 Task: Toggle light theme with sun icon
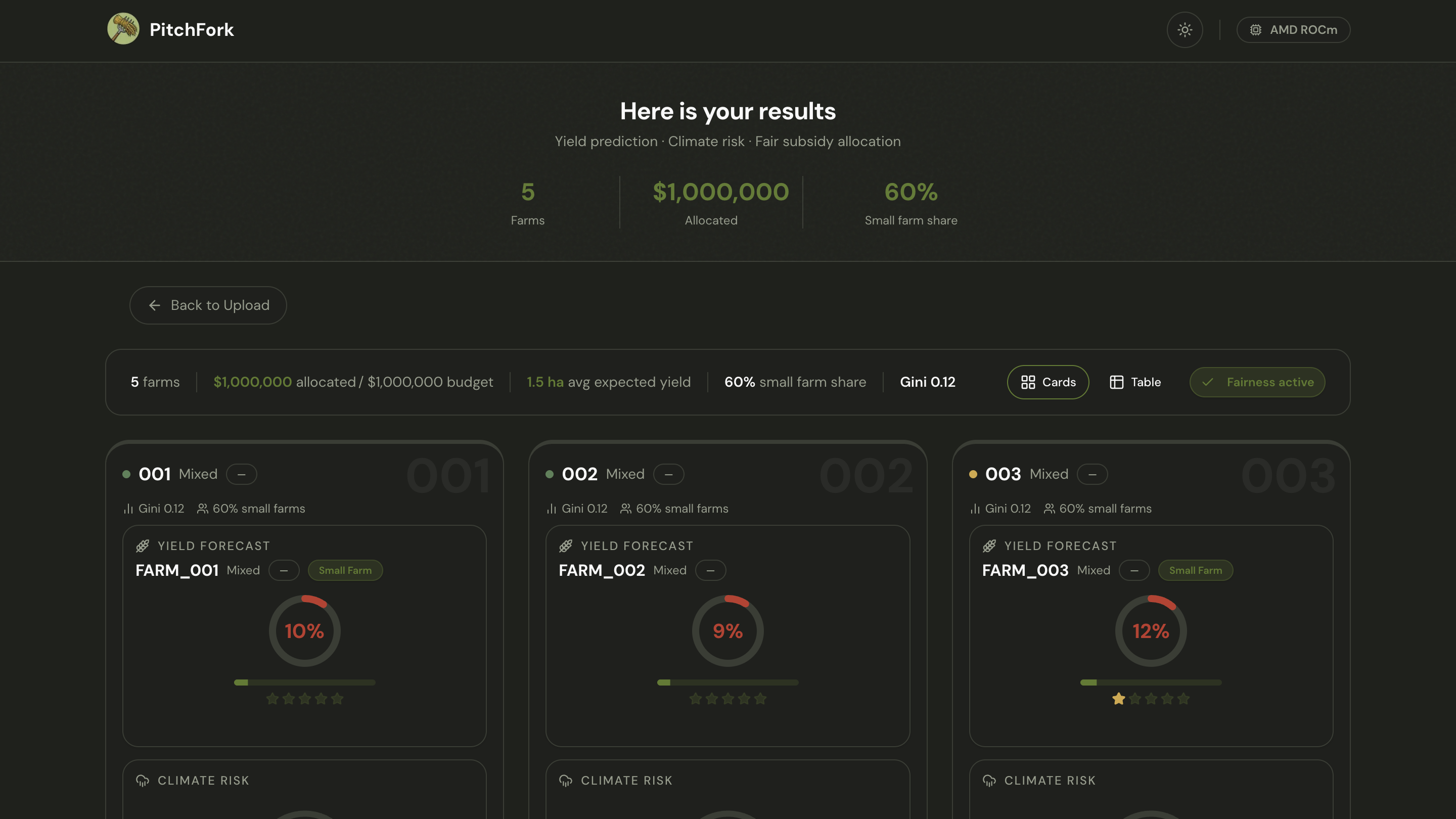click(x=1185, y=30)
